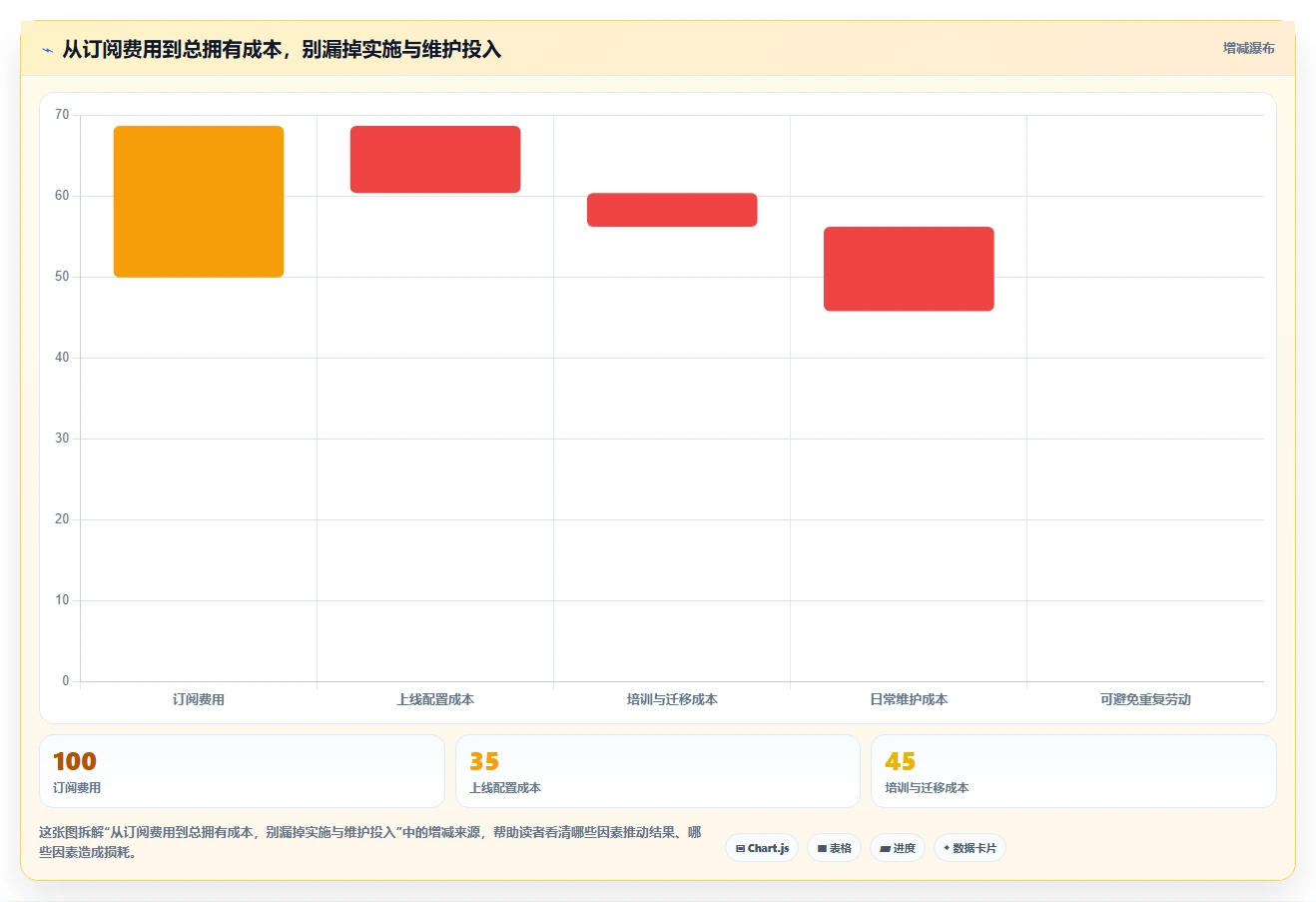This screenshot has width=1316, height=902.
Task: Click the 数据卡片 tag chip
Action: 970,848
